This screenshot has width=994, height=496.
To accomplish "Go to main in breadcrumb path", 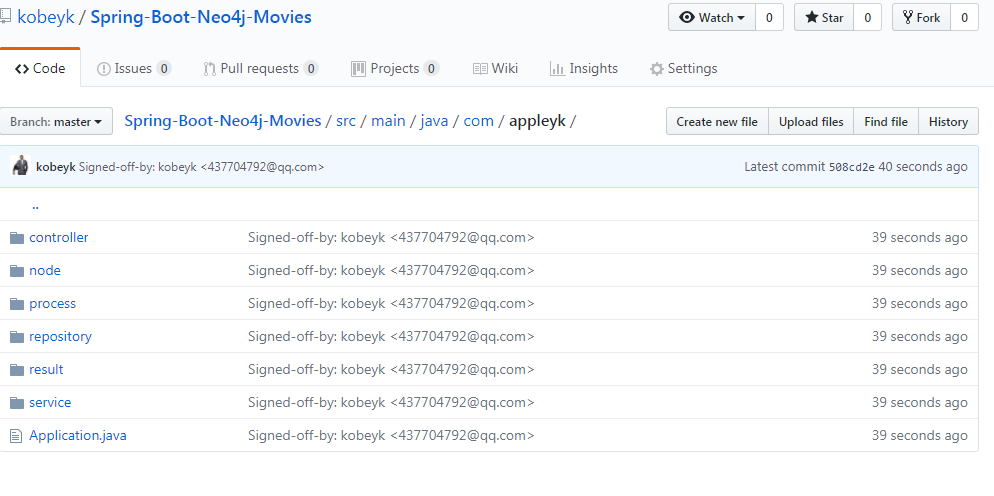I will point(388,121).
